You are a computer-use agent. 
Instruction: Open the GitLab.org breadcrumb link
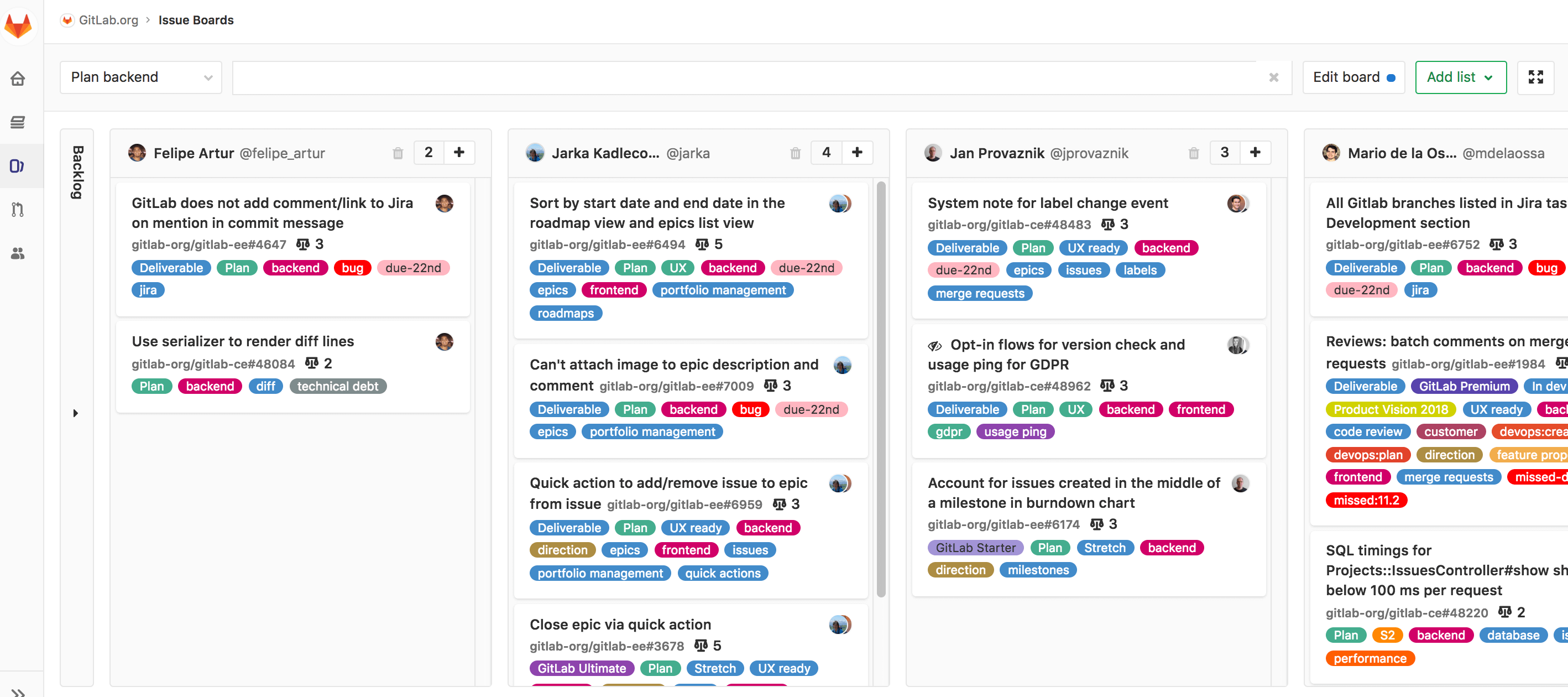(x=108, y=19)
